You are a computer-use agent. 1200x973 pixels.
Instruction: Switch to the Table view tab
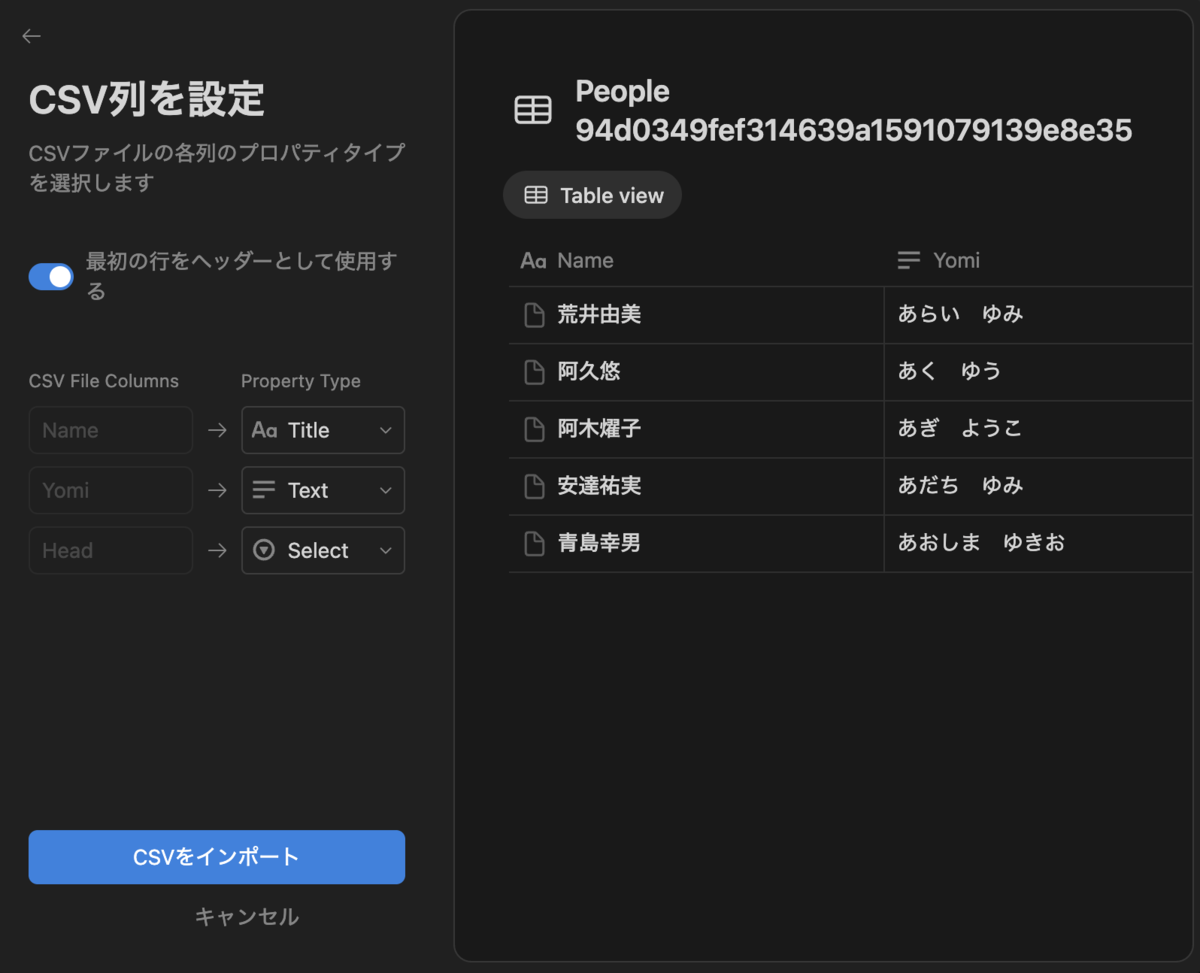pos(592,195)
